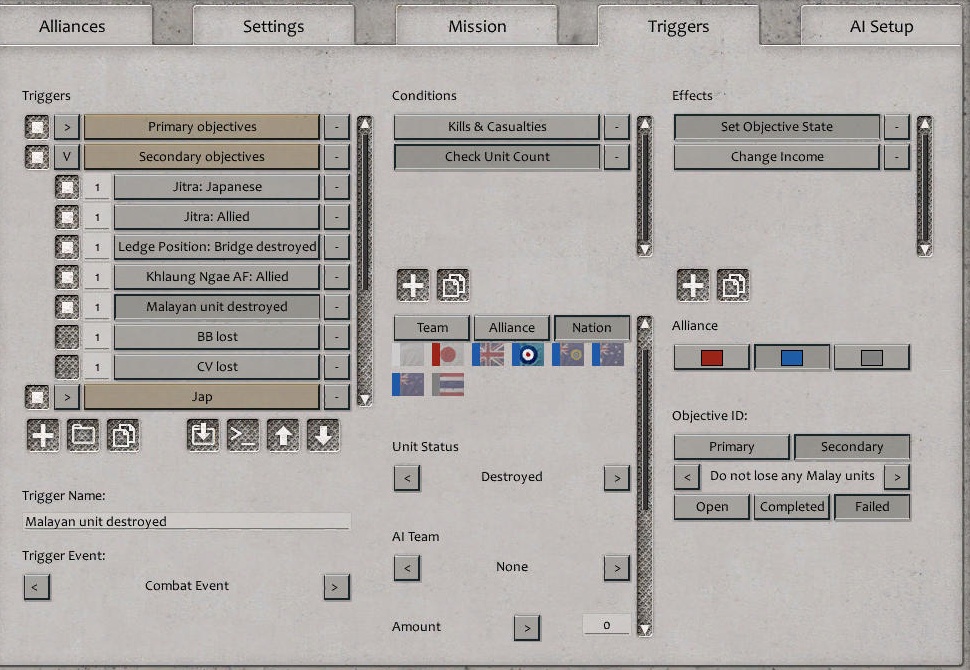Pick the red alliance color swatch

[712, 358]
